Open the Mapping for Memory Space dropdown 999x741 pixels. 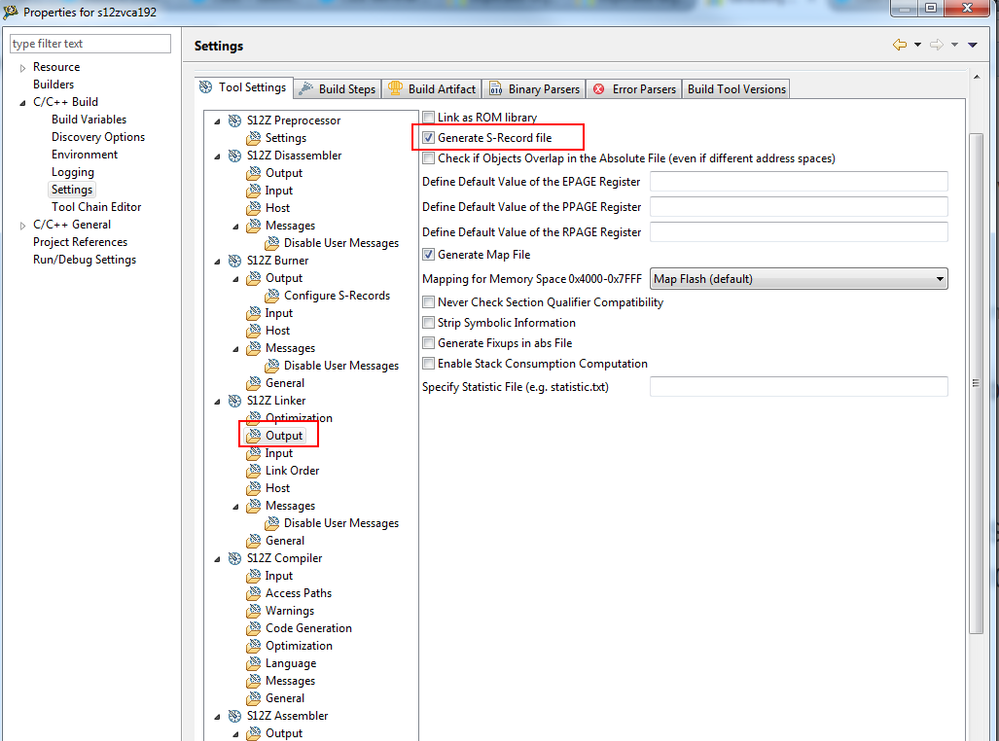point(798,279)
